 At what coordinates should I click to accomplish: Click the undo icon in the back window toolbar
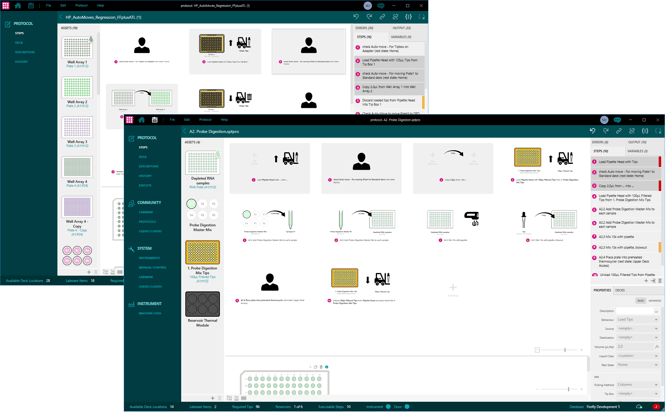tap(356, 17)
